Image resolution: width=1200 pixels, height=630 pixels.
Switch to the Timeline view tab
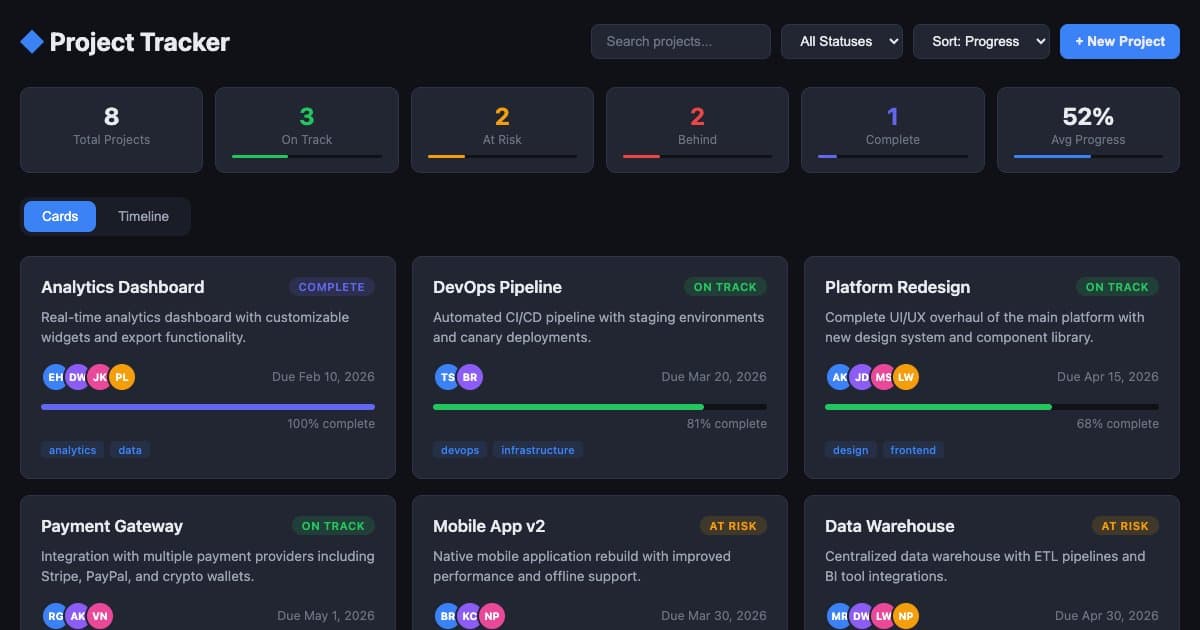point(143,216)
